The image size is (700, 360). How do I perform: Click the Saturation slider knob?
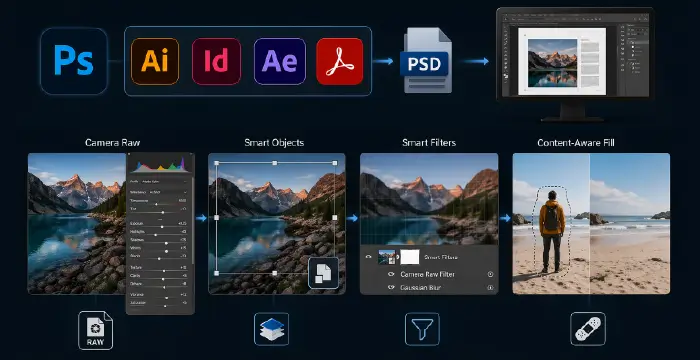(165, 306)
